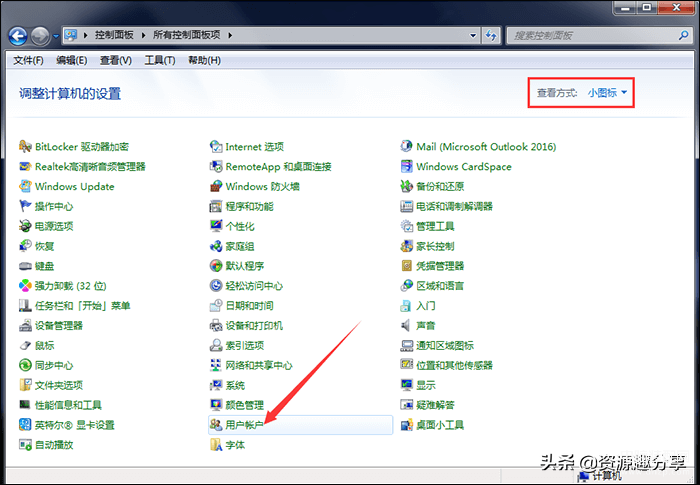The image size is (700, 485).
Task: Open the 帮助(H) menu
Action: point(204,60)
